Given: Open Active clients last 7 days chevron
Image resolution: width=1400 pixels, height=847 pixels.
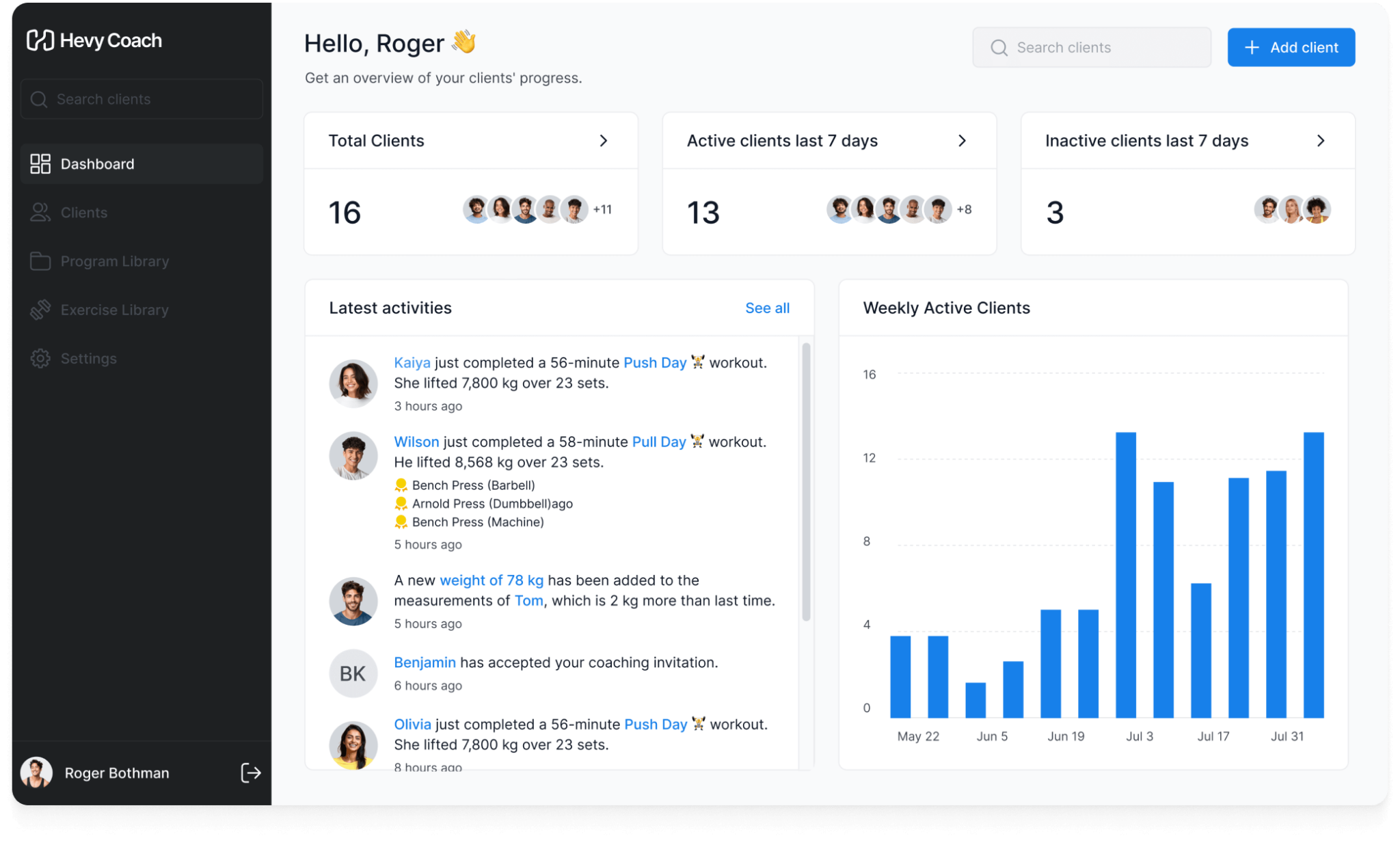Looking at the screenshot, I should 962,141.
